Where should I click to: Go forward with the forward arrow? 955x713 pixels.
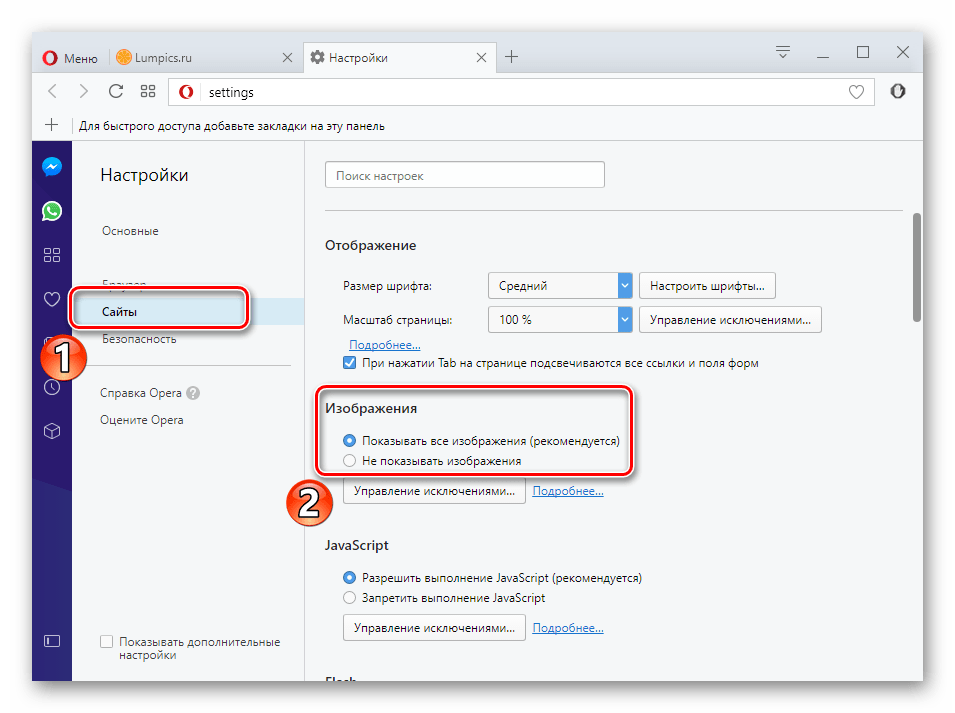point(83,91)
